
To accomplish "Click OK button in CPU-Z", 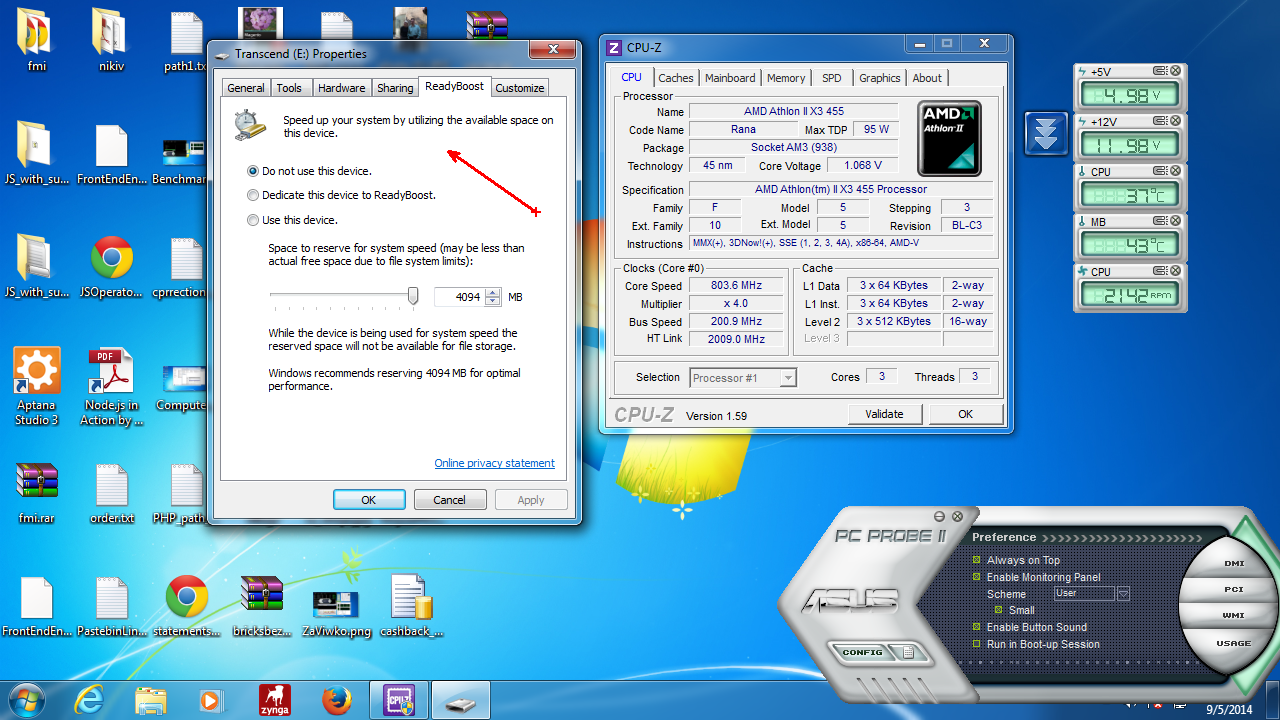I will (x=965, y=414).
